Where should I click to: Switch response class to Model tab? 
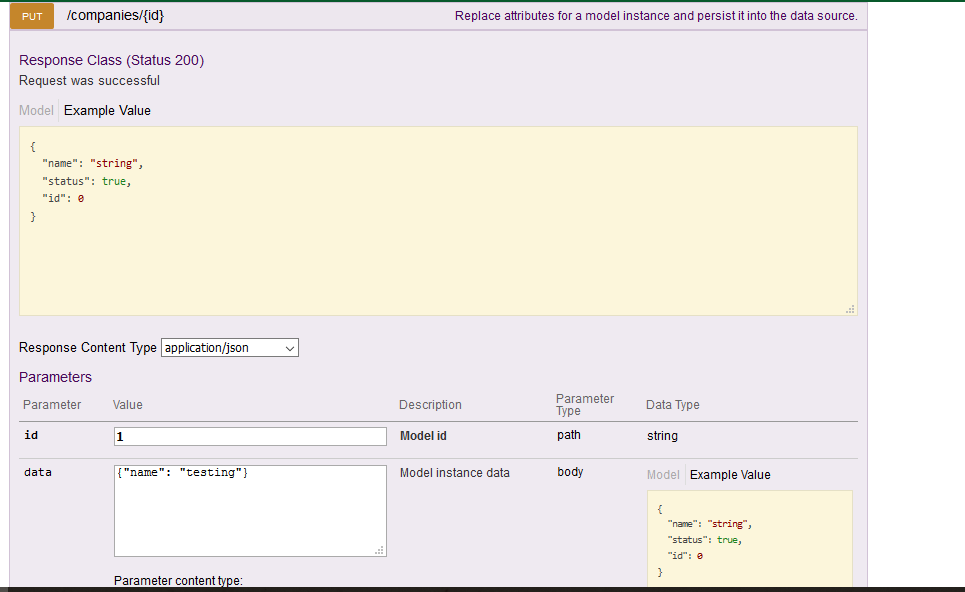pos(36,111)
